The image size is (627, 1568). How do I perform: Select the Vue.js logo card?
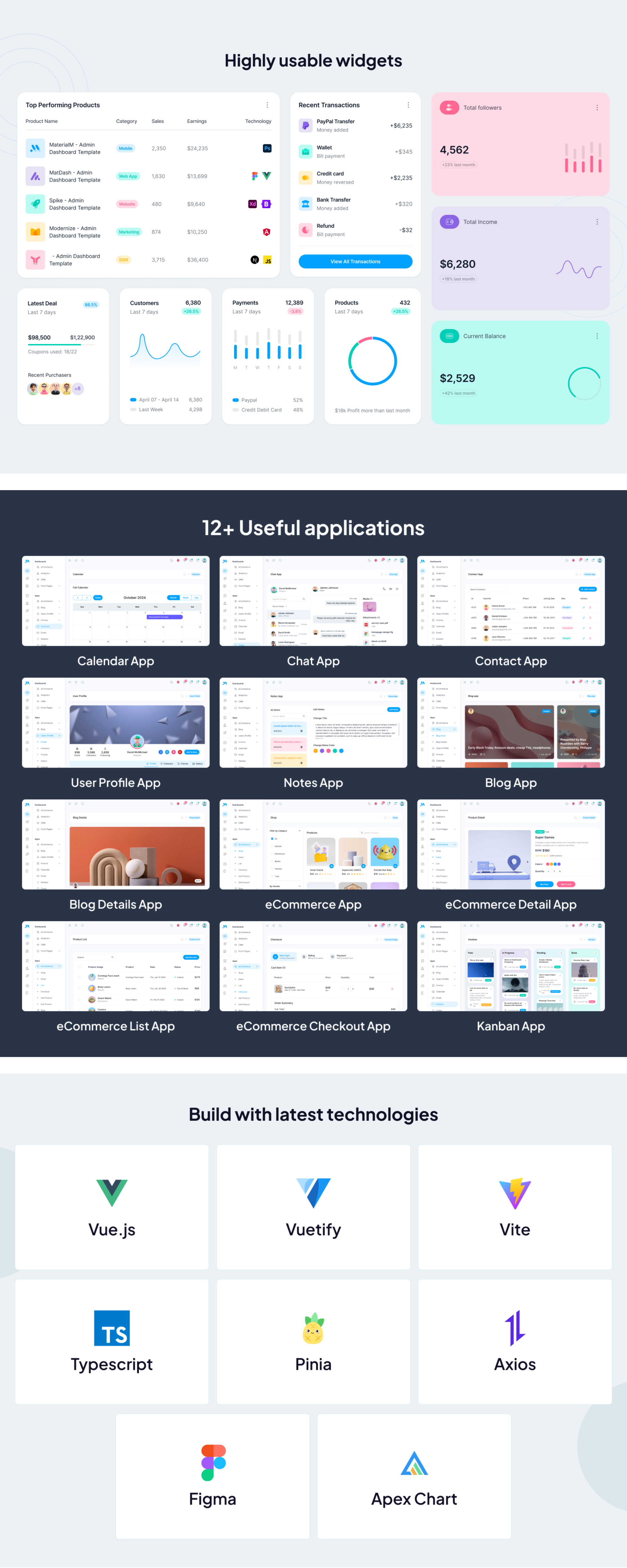pos(111,1188)
